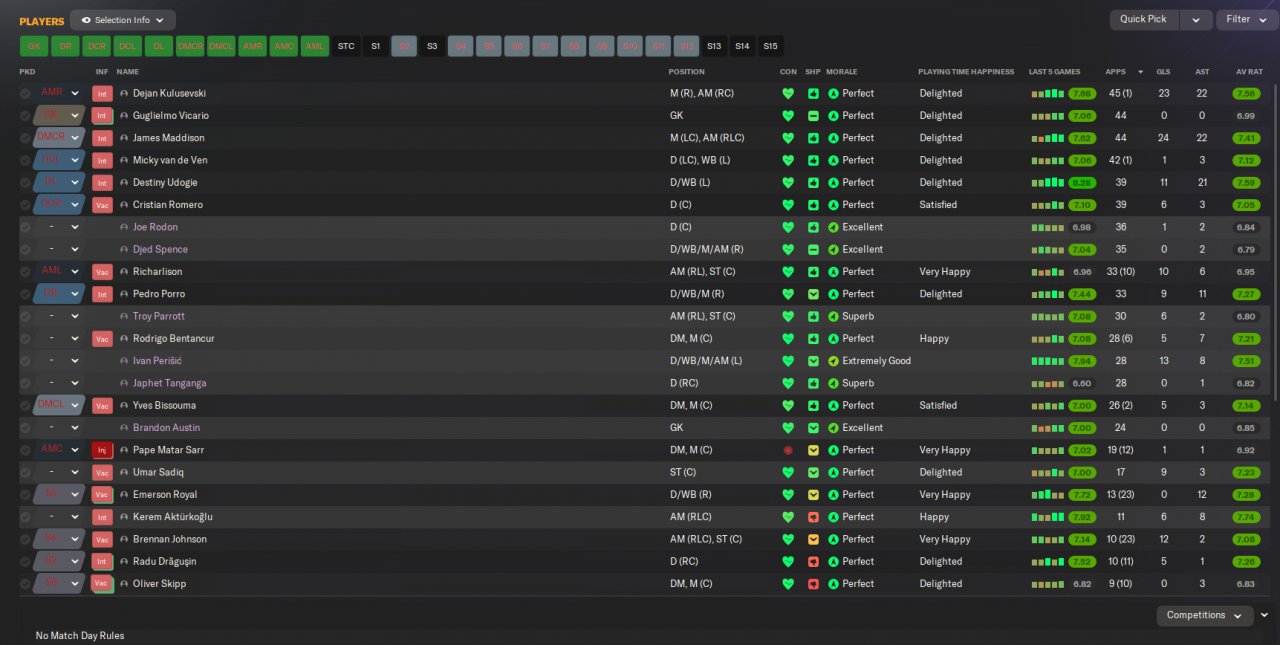Click yellow sharpness icon for Emerson Royal
The image size is (1280, 645).
tap(814, 495)
